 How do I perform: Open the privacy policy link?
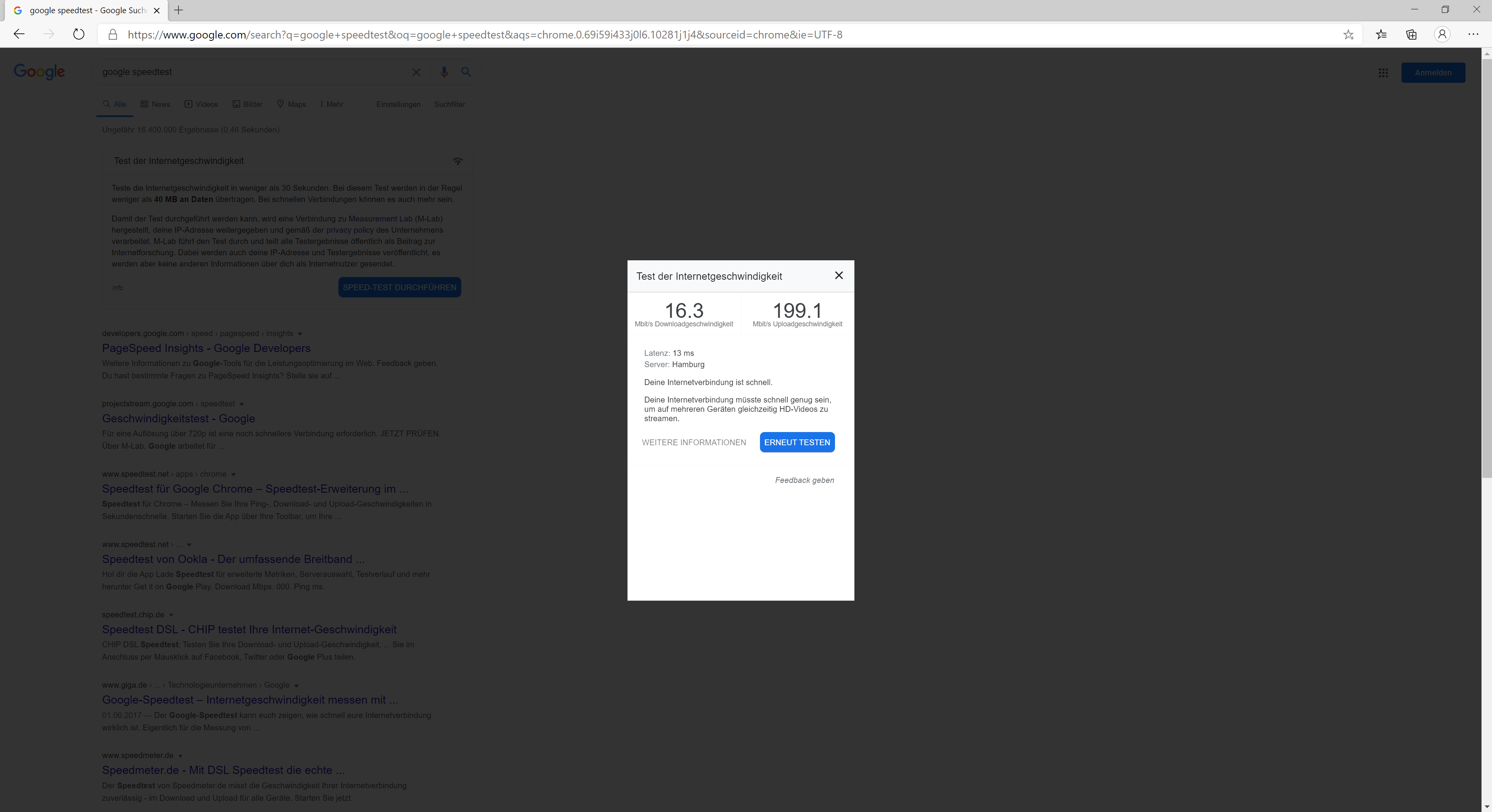(x=350, y=230)
